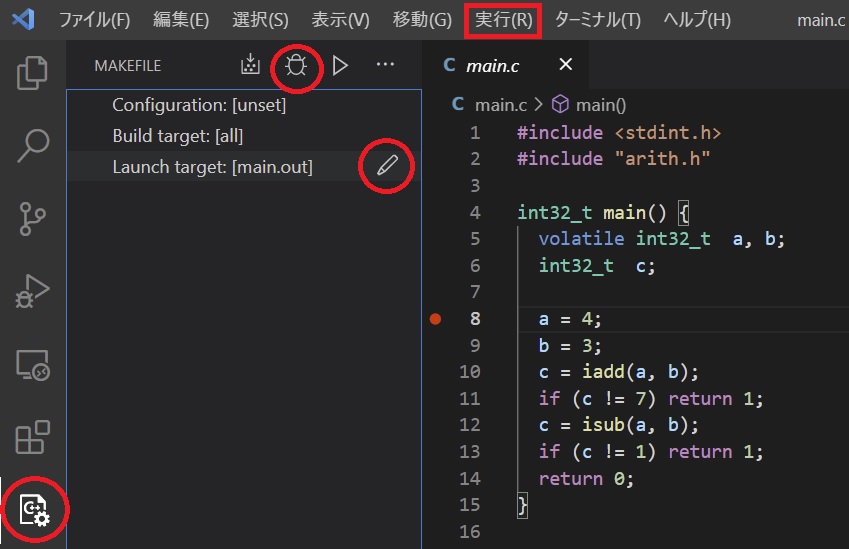This screenshot has height=549, width=849.
Task: Build the makefile target icon
Action: click(x=250, y=64)
